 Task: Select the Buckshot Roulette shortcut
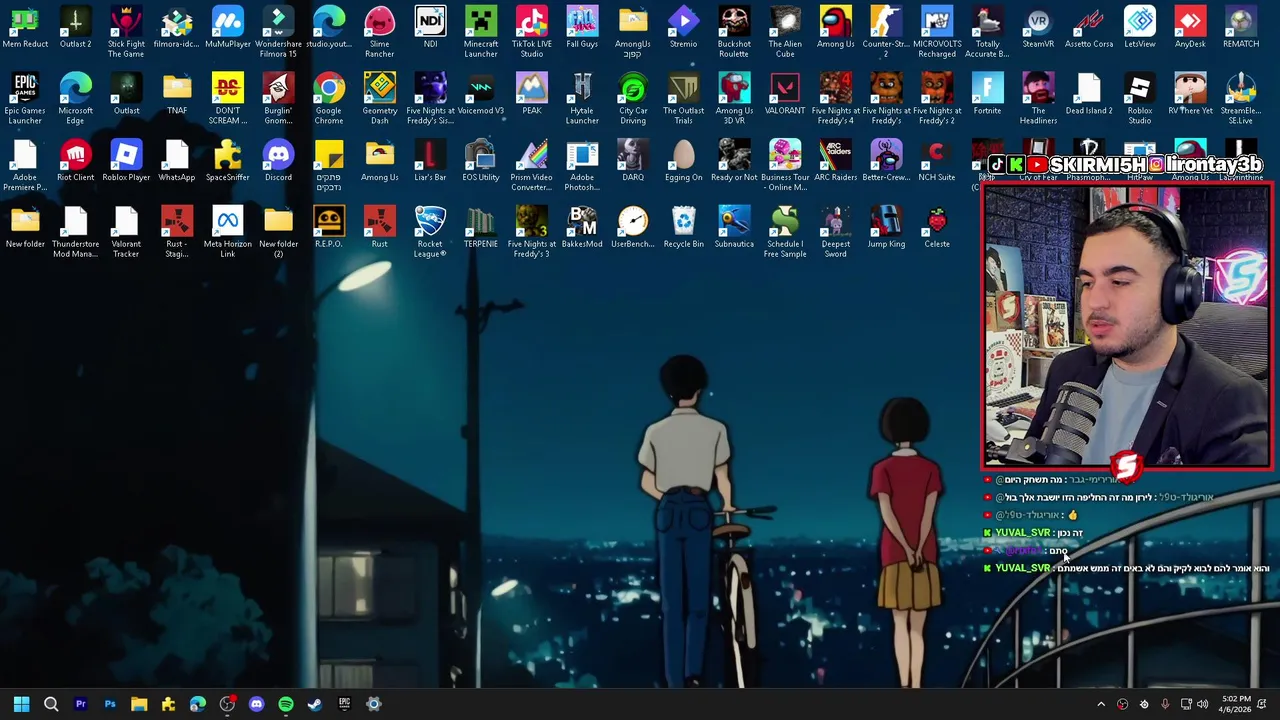(734, 31)
